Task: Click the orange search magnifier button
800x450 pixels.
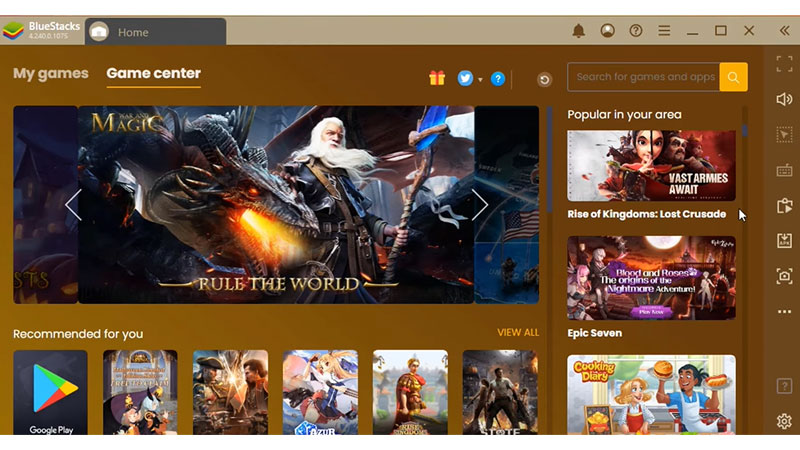Action: (x=733, y=77)
